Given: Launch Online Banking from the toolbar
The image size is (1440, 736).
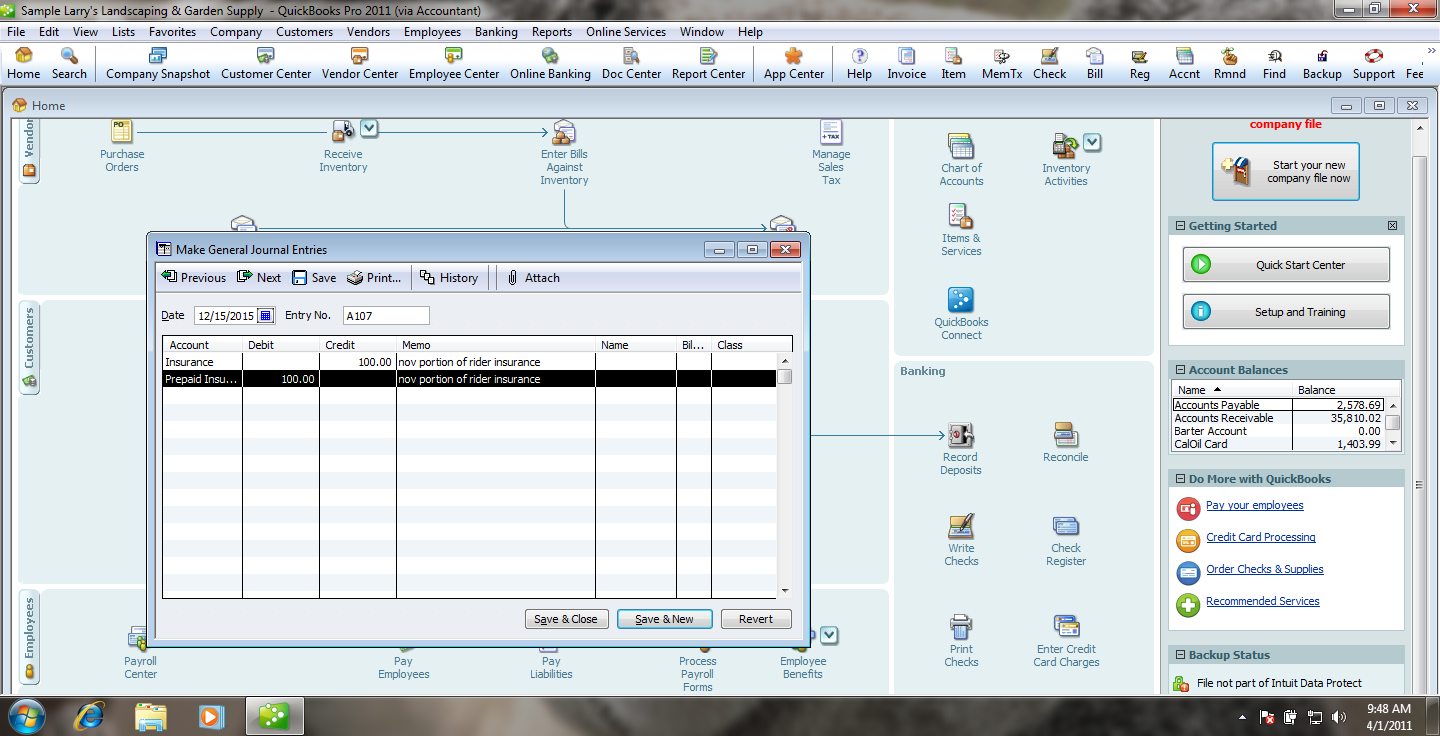Looking at the screenshot, I should [550, 63].
